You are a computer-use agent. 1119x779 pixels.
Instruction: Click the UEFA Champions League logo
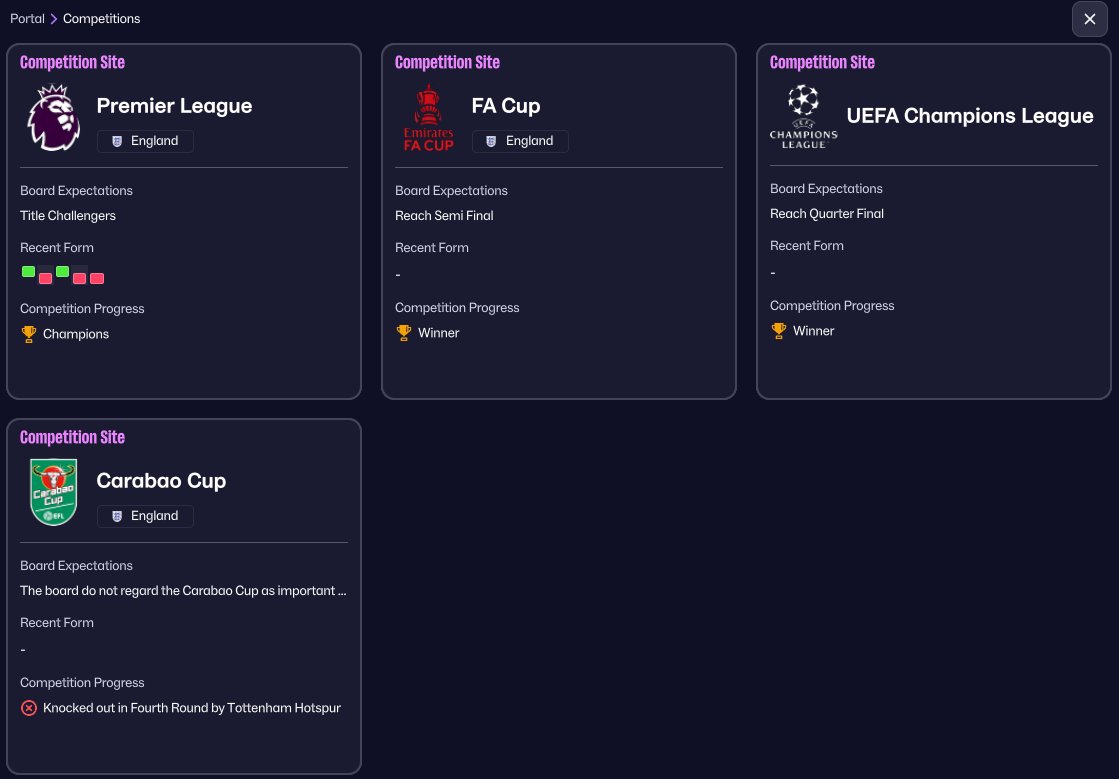click(x=803, y=116)
